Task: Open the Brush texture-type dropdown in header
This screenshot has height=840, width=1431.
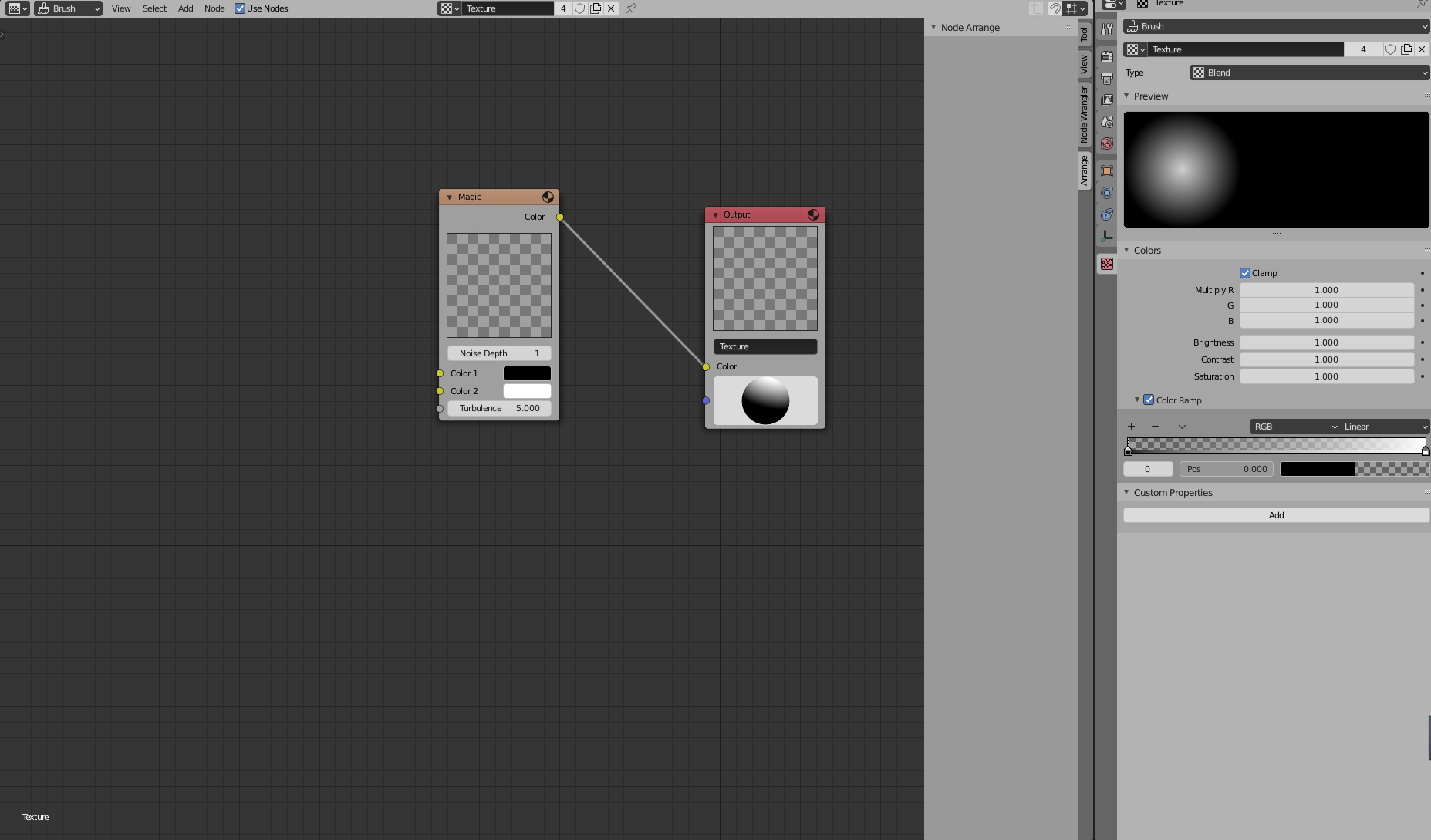Action: coord(68,8)
